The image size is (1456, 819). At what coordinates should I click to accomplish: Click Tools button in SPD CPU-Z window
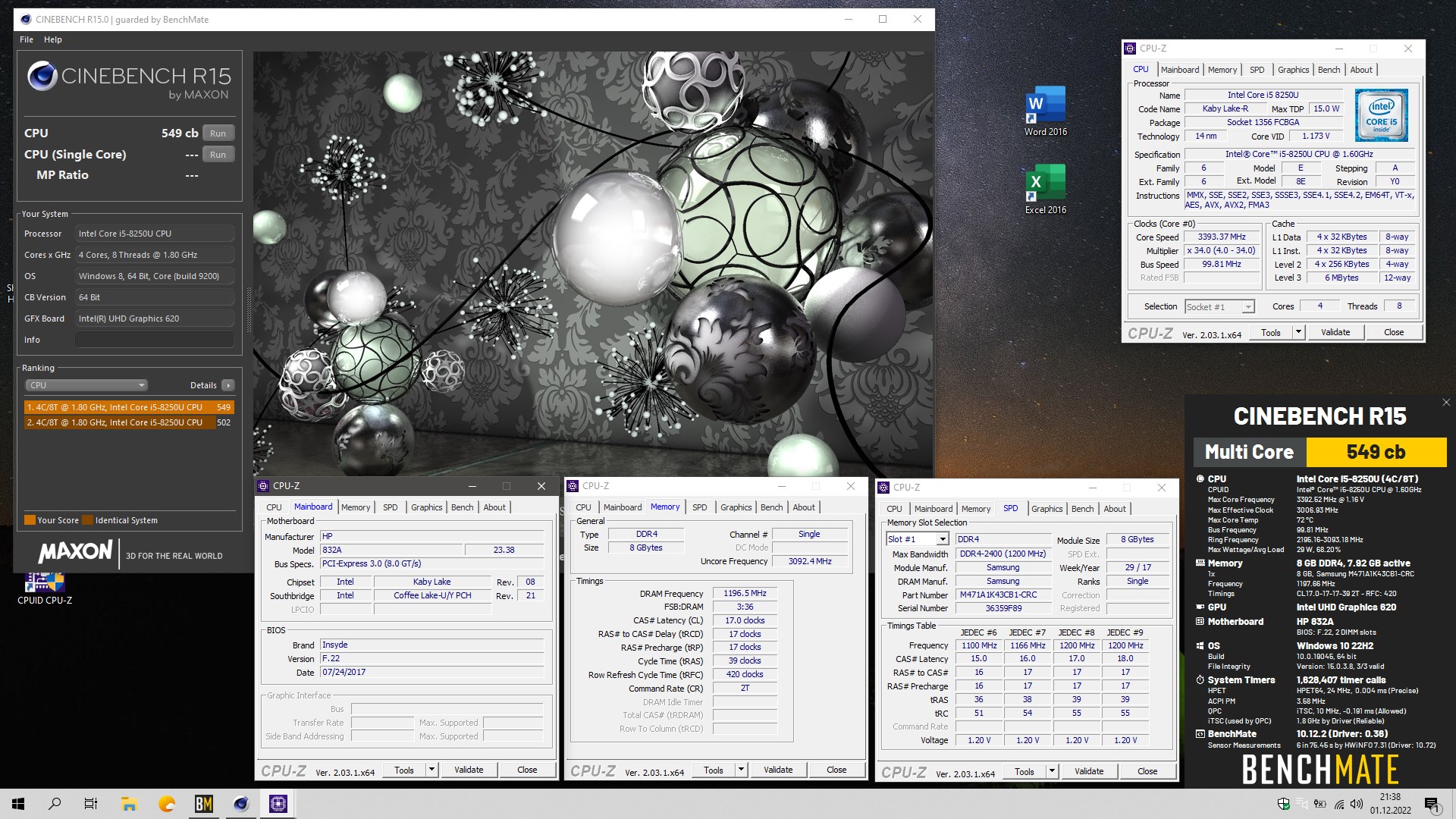coord(1025,771)
